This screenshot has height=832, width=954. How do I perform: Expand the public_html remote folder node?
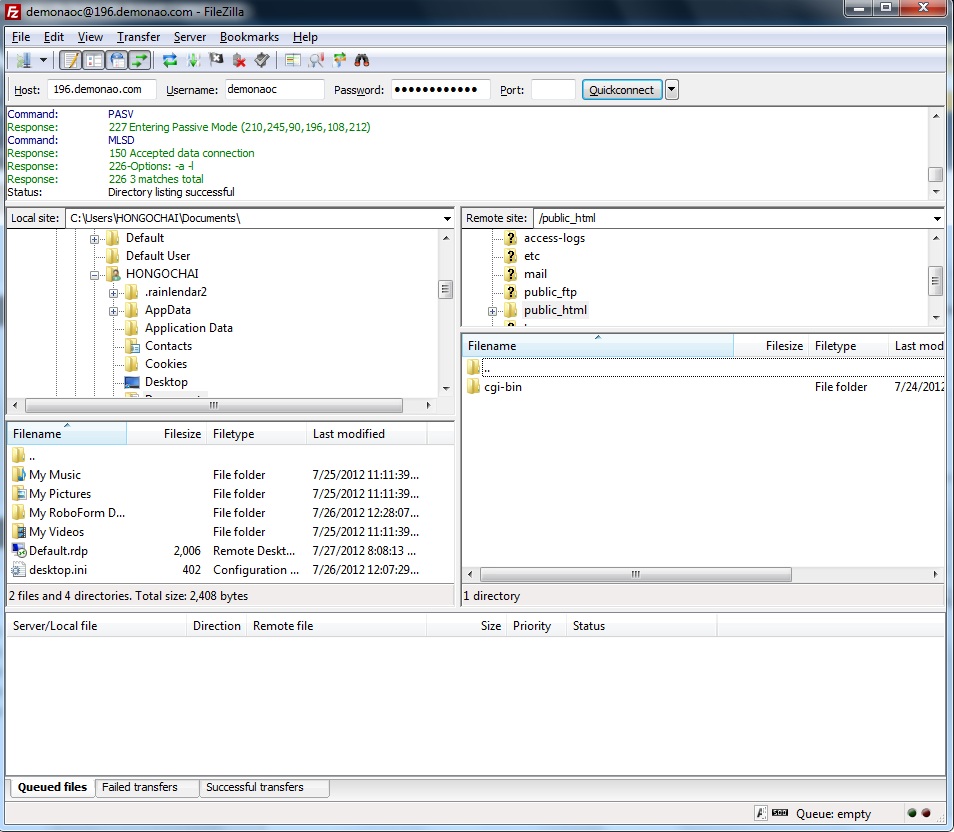pos(492,312)
